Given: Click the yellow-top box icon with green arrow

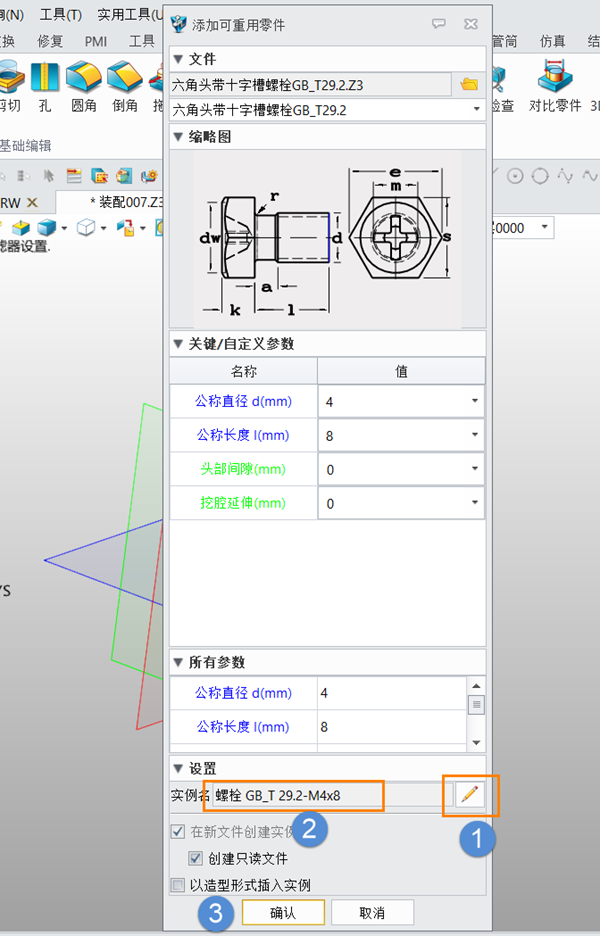Looking at the screenshot, I should pyautogui.click(x=21, y=227).
